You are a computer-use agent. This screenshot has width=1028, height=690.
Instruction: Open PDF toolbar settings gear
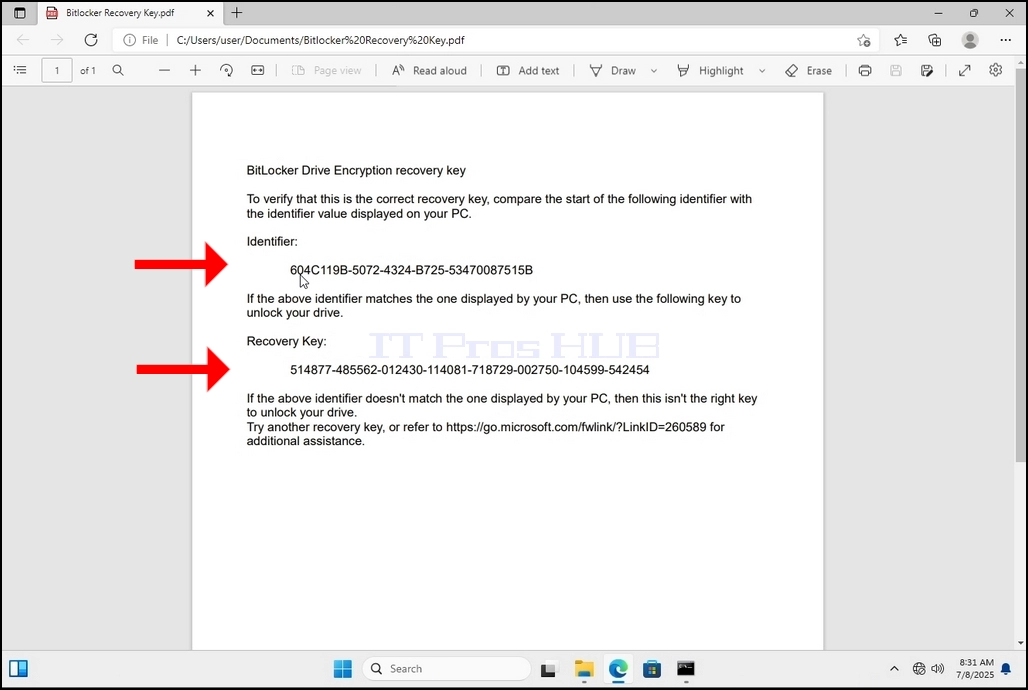996,70
